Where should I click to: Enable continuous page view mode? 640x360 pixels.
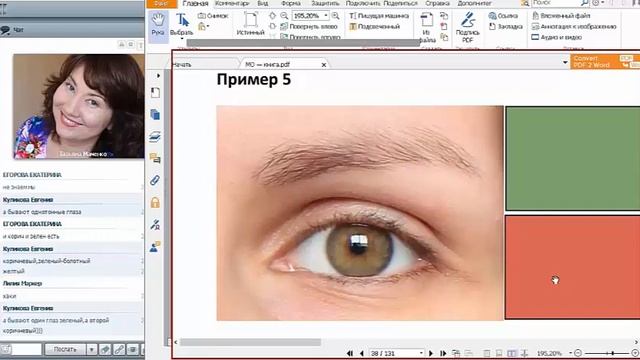pos(499,353)
